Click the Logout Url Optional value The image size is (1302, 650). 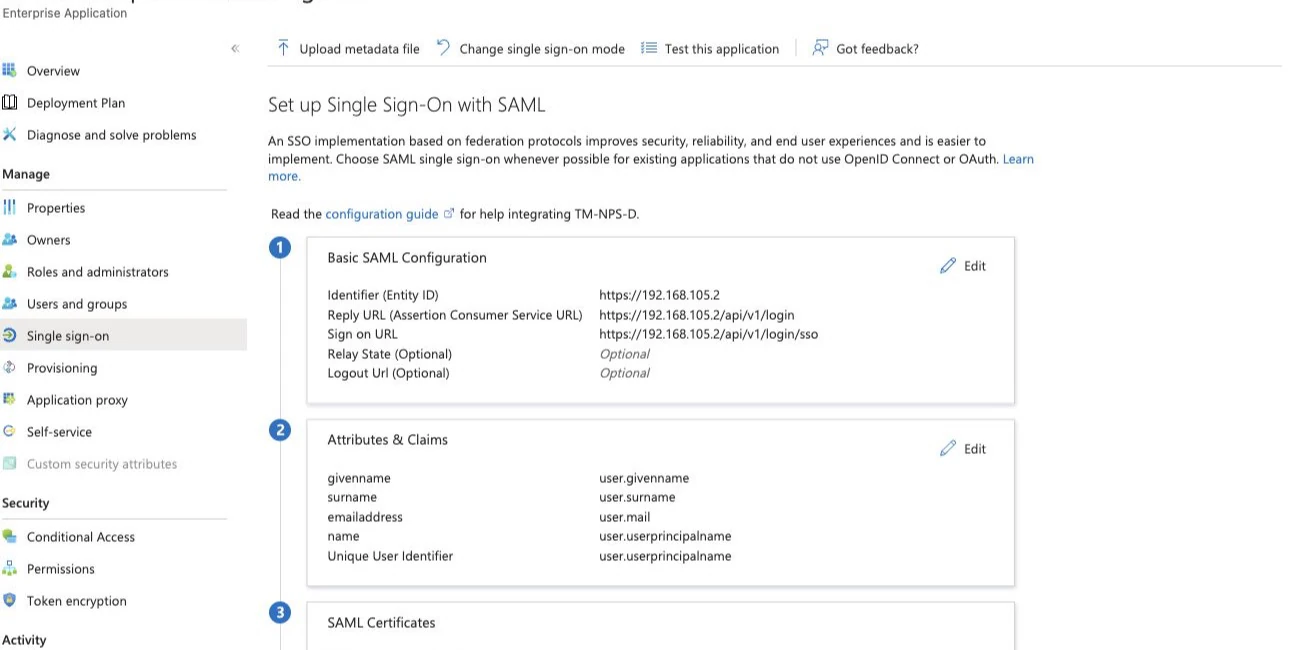pos(625,373)
